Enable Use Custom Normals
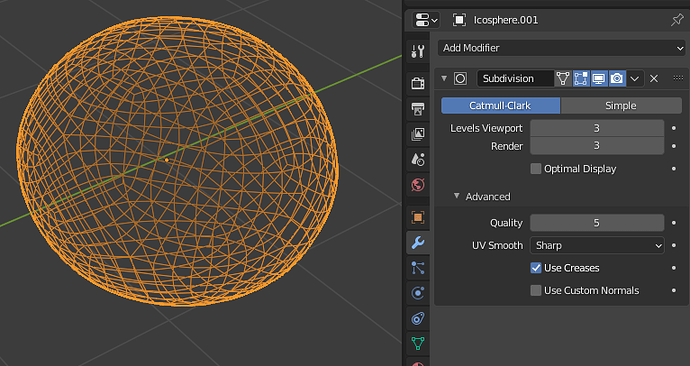Screen dimensions: 690x366 (536, 290)
